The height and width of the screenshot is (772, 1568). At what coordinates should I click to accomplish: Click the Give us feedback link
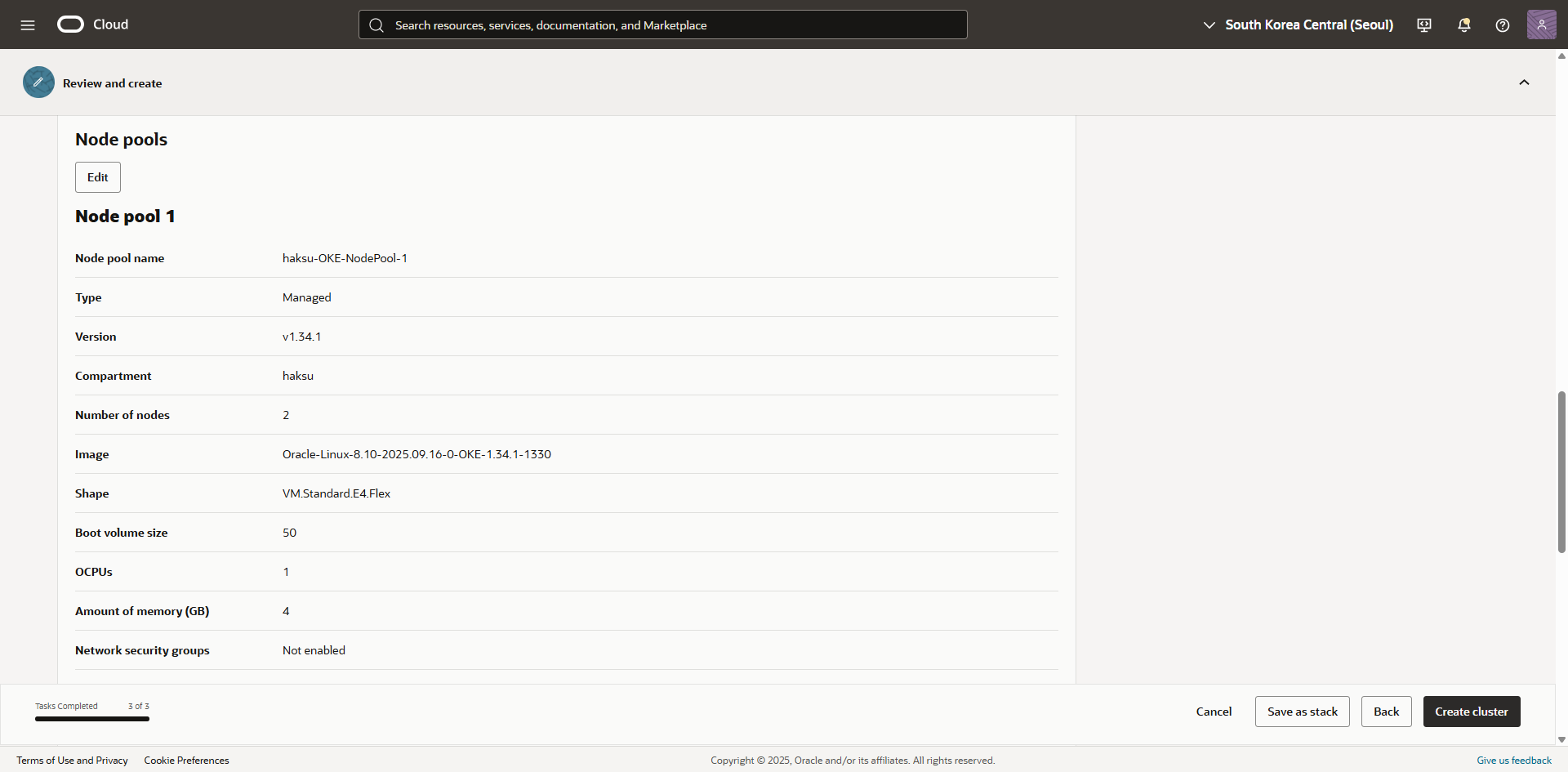[x=1513, y=761]
